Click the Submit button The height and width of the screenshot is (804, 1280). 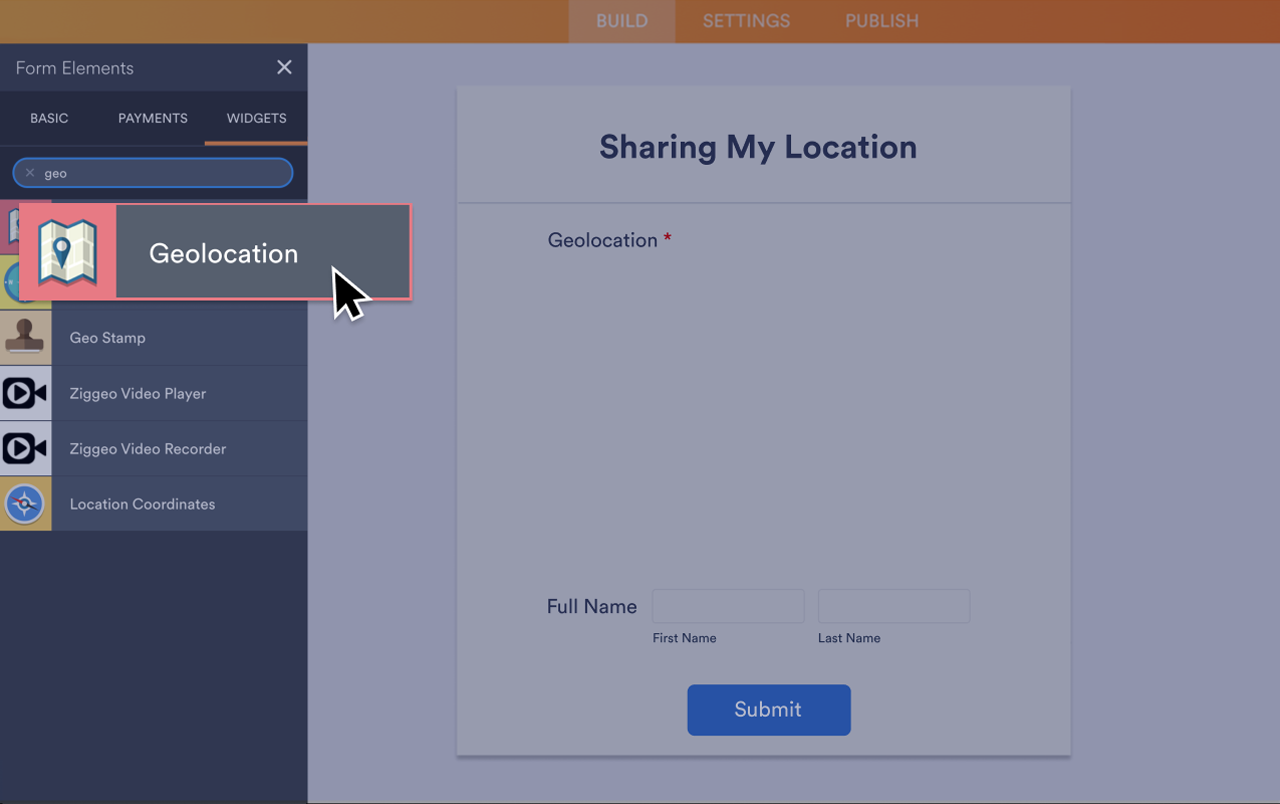[768, 710]
